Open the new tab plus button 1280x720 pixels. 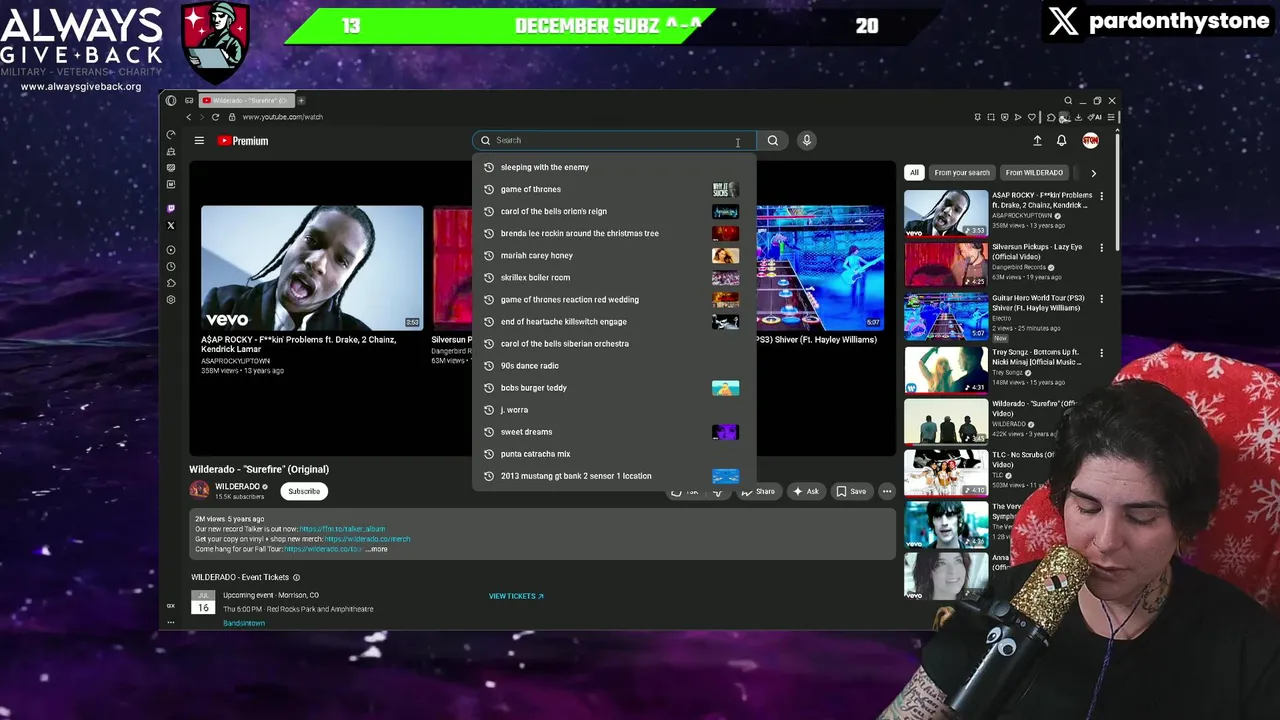301,100
